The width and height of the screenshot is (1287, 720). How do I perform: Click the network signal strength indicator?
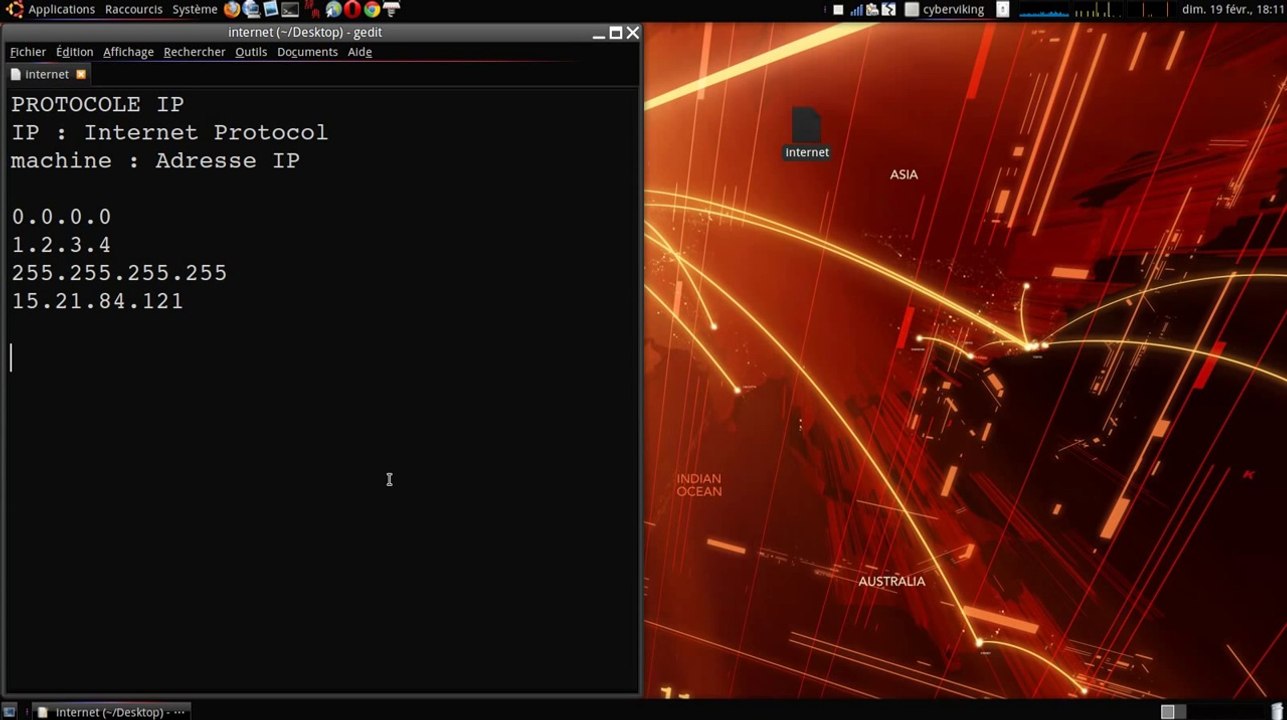tap(856, 10)
